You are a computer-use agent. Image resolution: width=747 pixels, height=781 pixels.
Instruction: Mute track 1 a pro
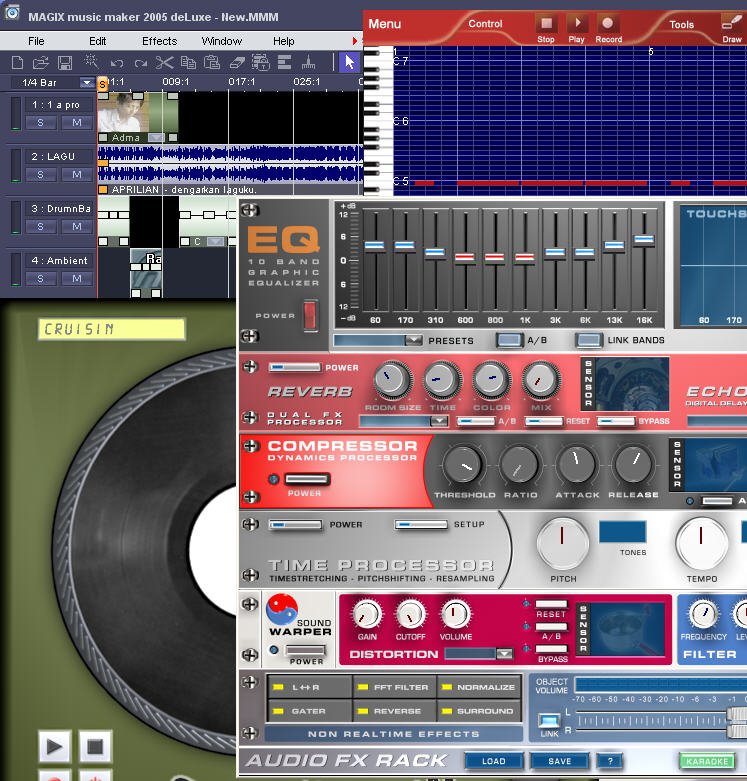pyautogui.click(x=77, y=123)
